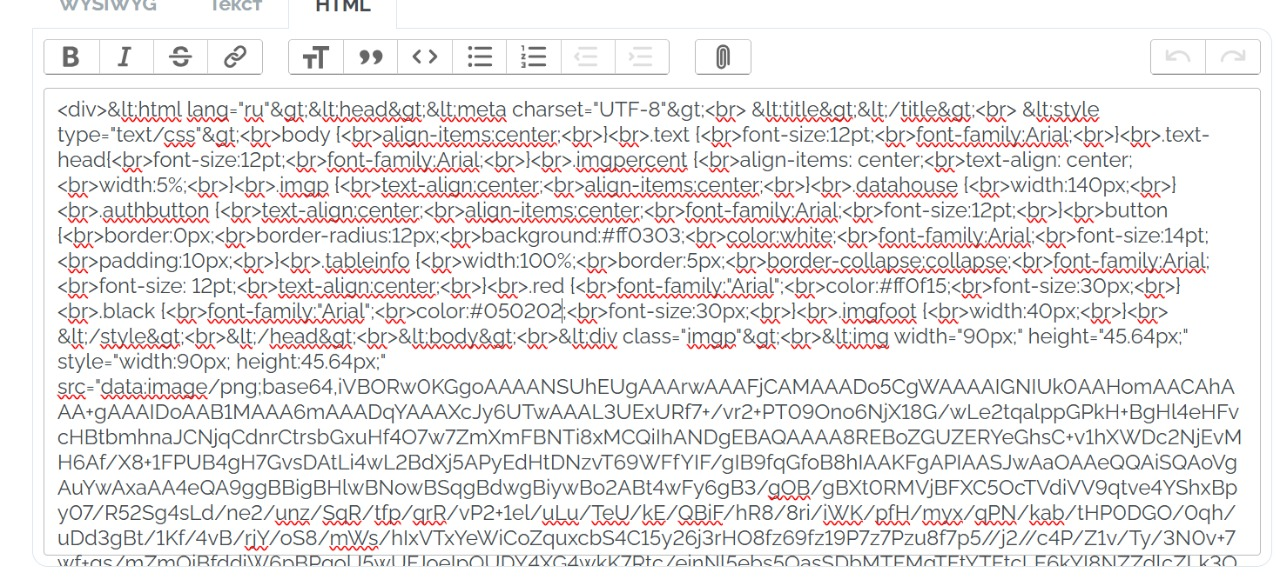Insert a hyperlink with the link icon
Screen dimensions: 1280x586
pyautogui.click(x=235, y=57)
